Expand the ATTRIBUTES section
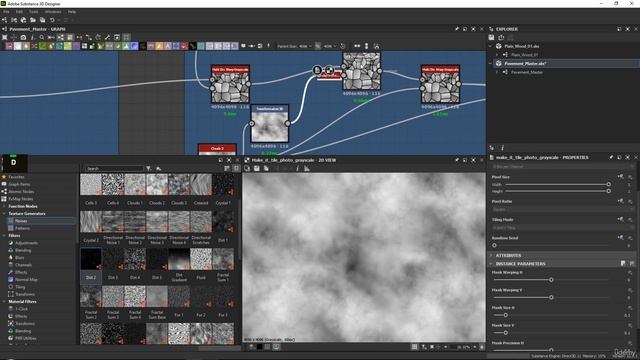Viewport: 640px width, 360px height. 491,255
